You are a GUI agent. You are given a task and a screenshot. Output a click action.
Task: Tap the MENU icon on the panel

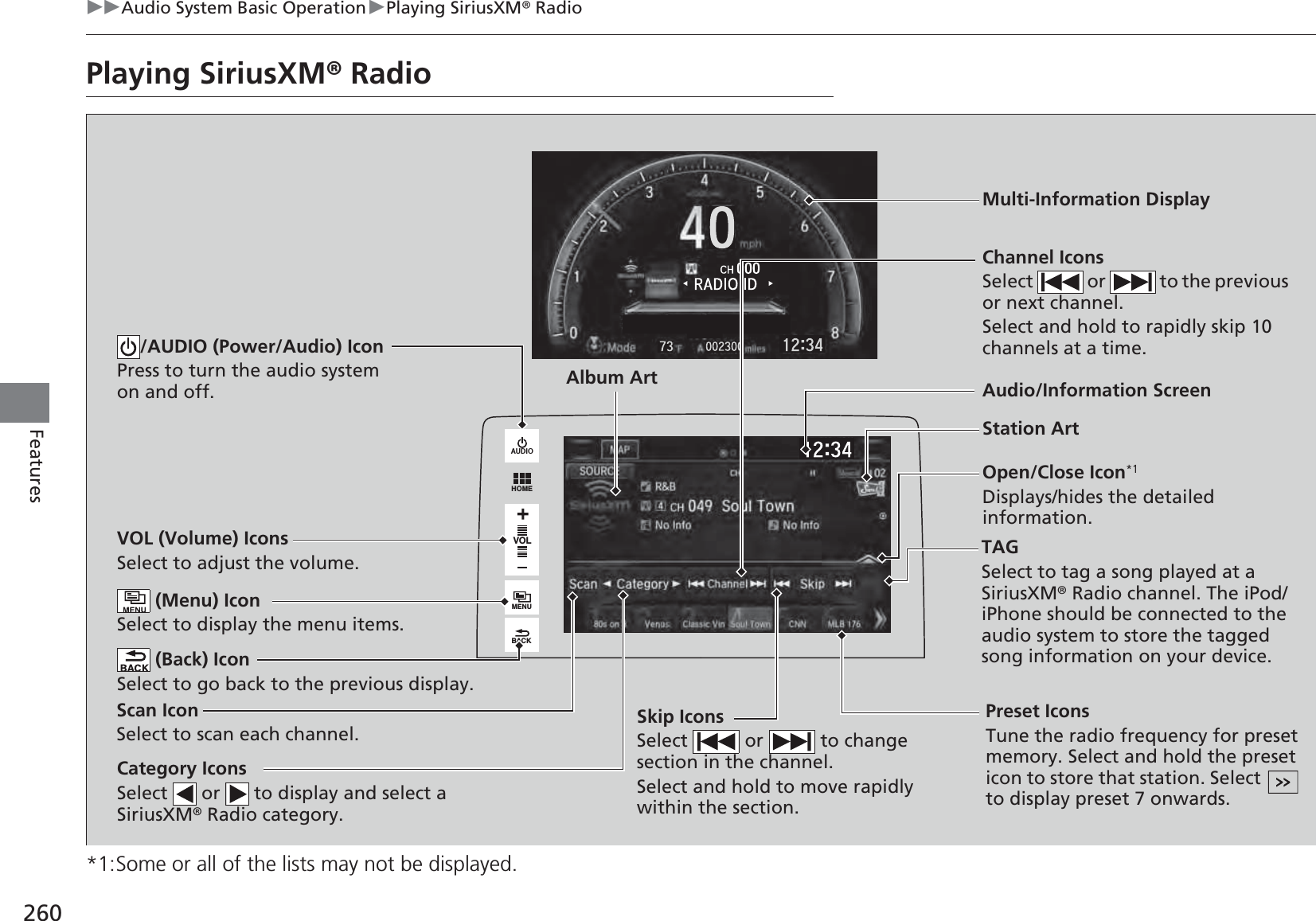tap(521, 599)
